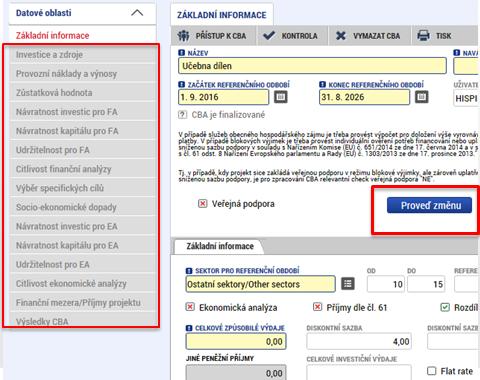Click the sector field Ostatní sektory/Other sectors

click(260, 284)
